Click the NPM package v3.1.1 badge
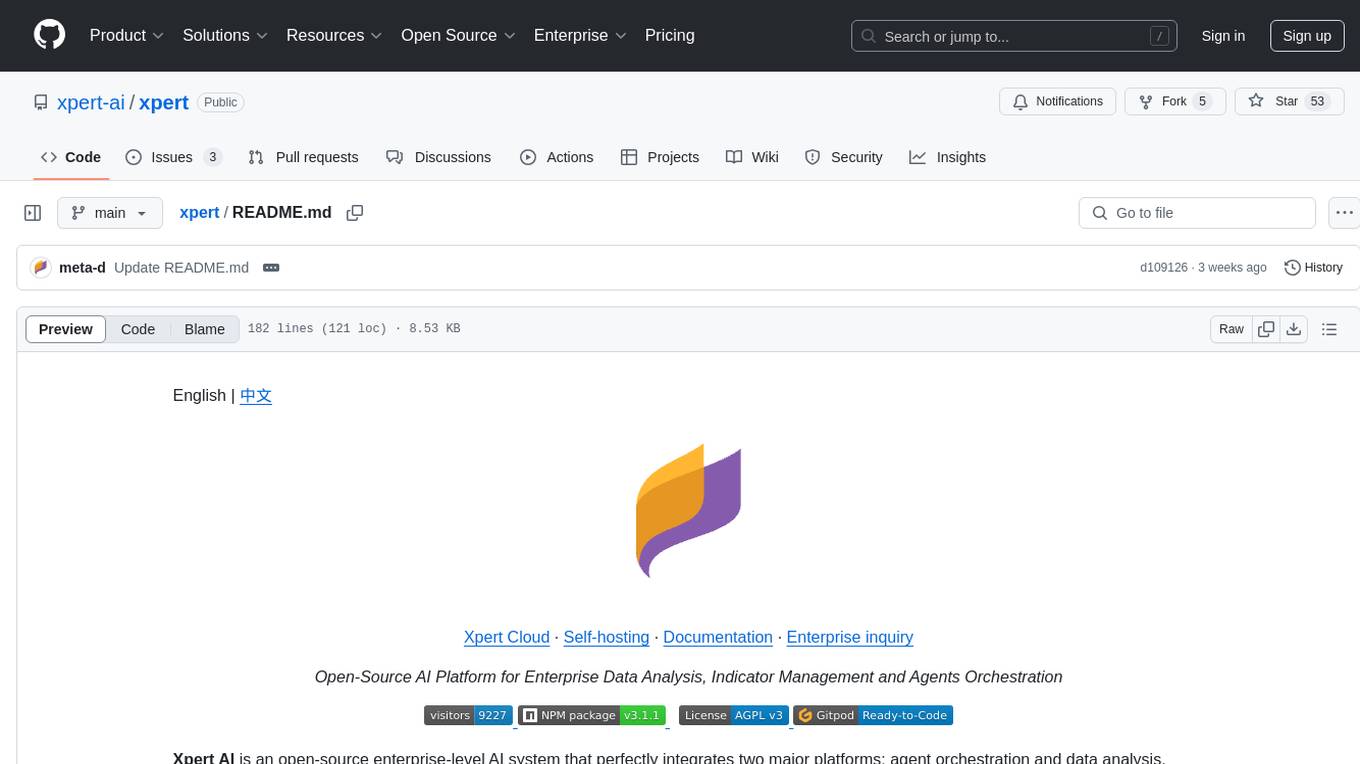This screenshot has height=764, width=1360. 592,715
